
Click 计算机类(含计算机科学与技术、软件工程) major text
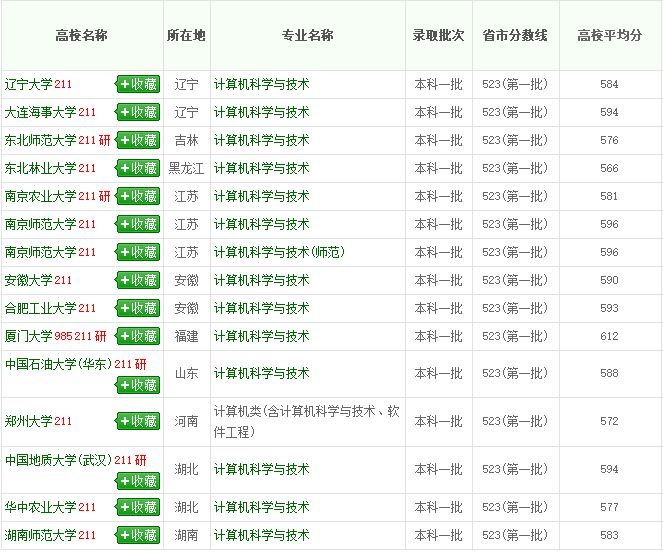click(x=307, y=421)
